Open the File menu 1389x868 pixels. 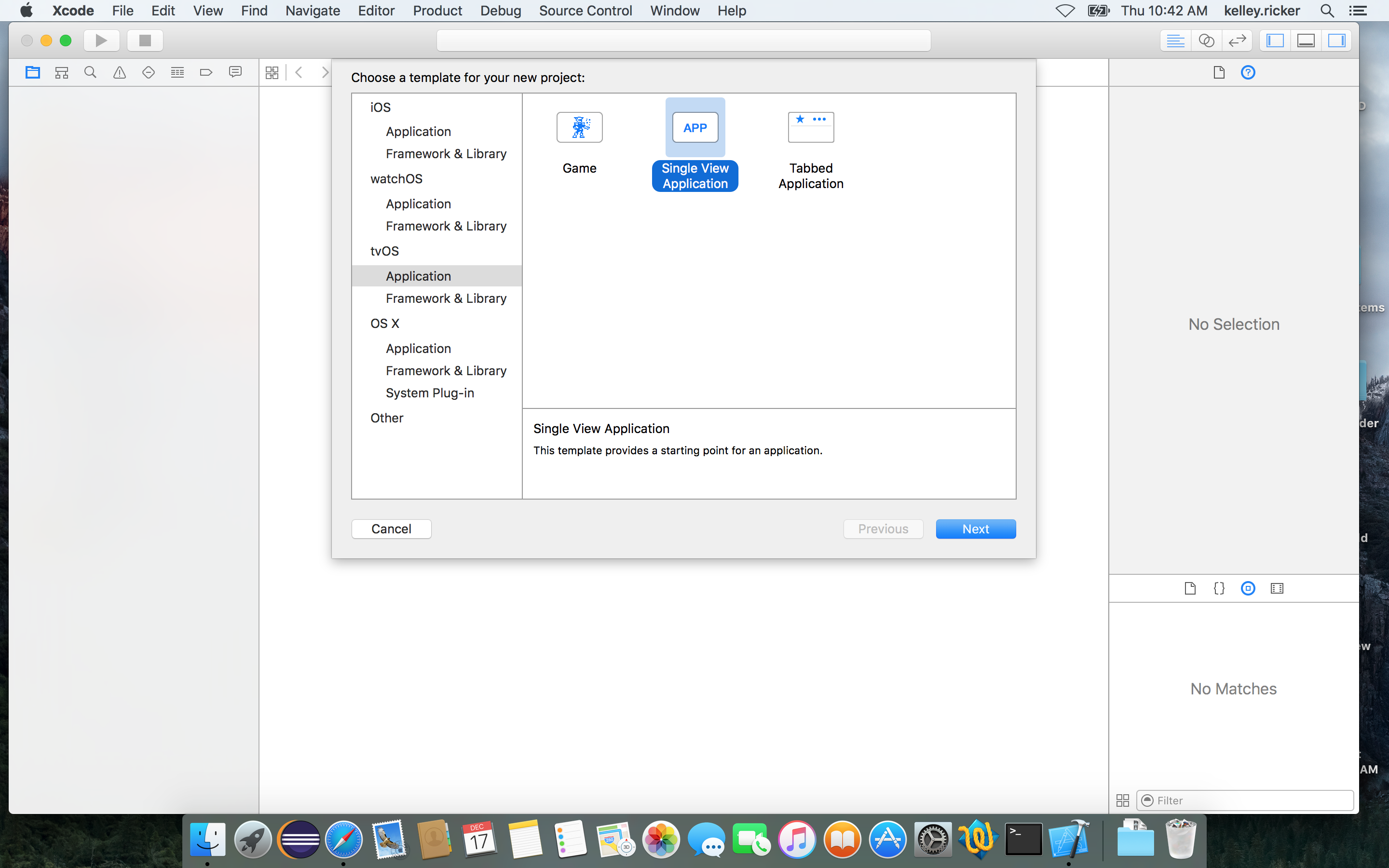[x=123, y=10]
